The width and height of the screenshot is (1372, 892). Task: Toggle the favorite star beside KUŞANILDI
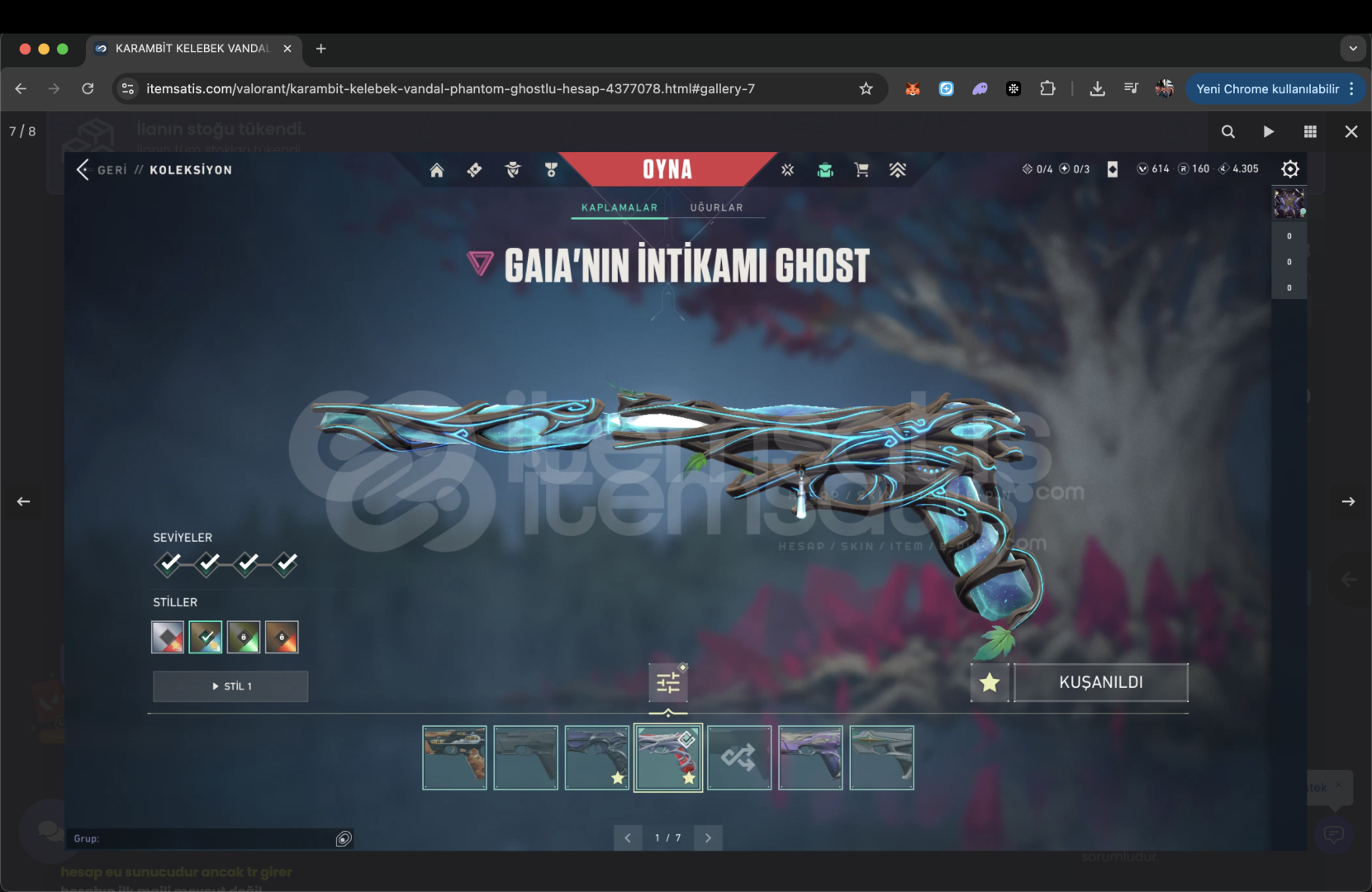[990, 683]
